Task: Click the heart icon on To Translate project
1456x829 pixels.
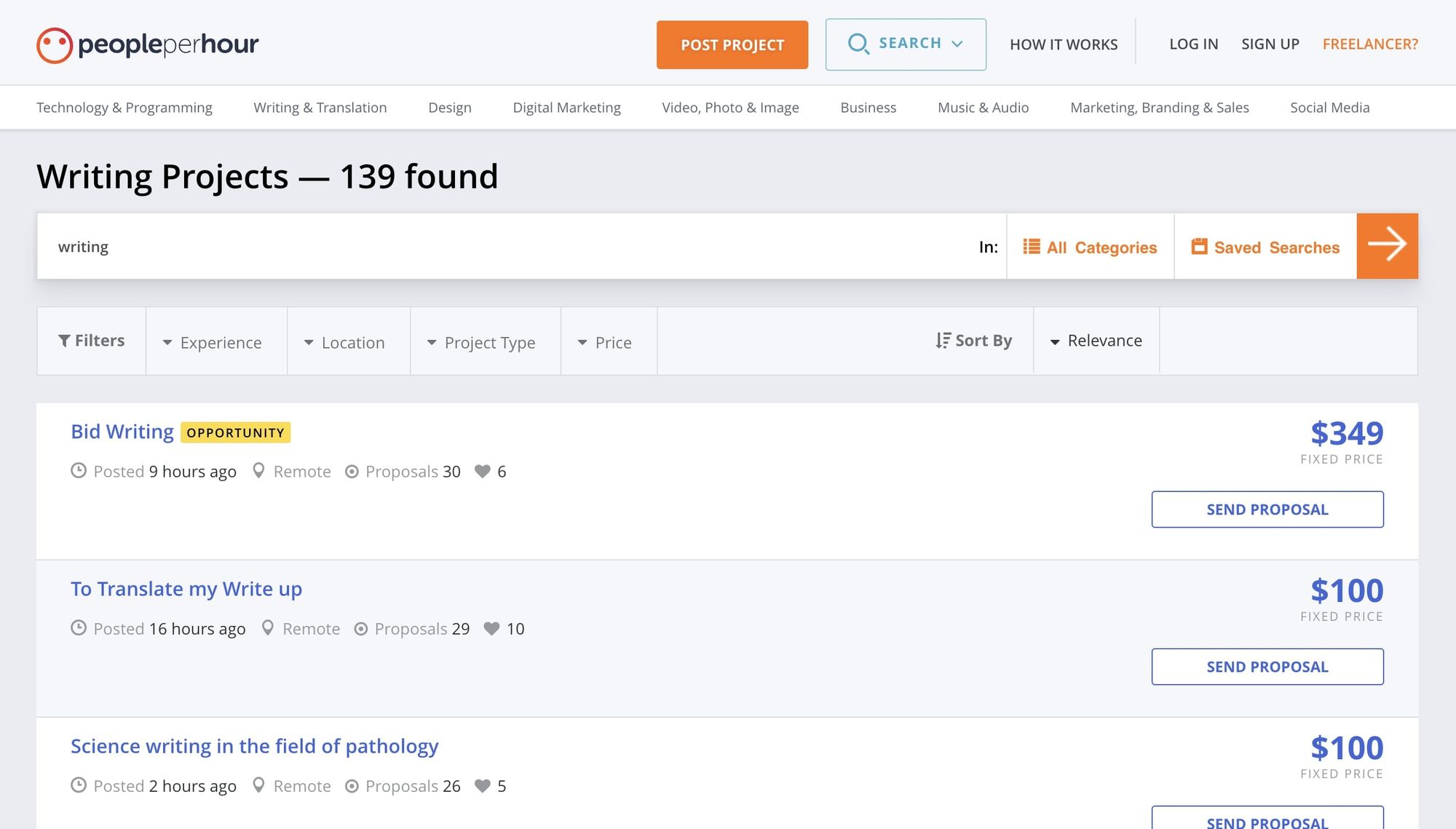Action: coord(491,629)
